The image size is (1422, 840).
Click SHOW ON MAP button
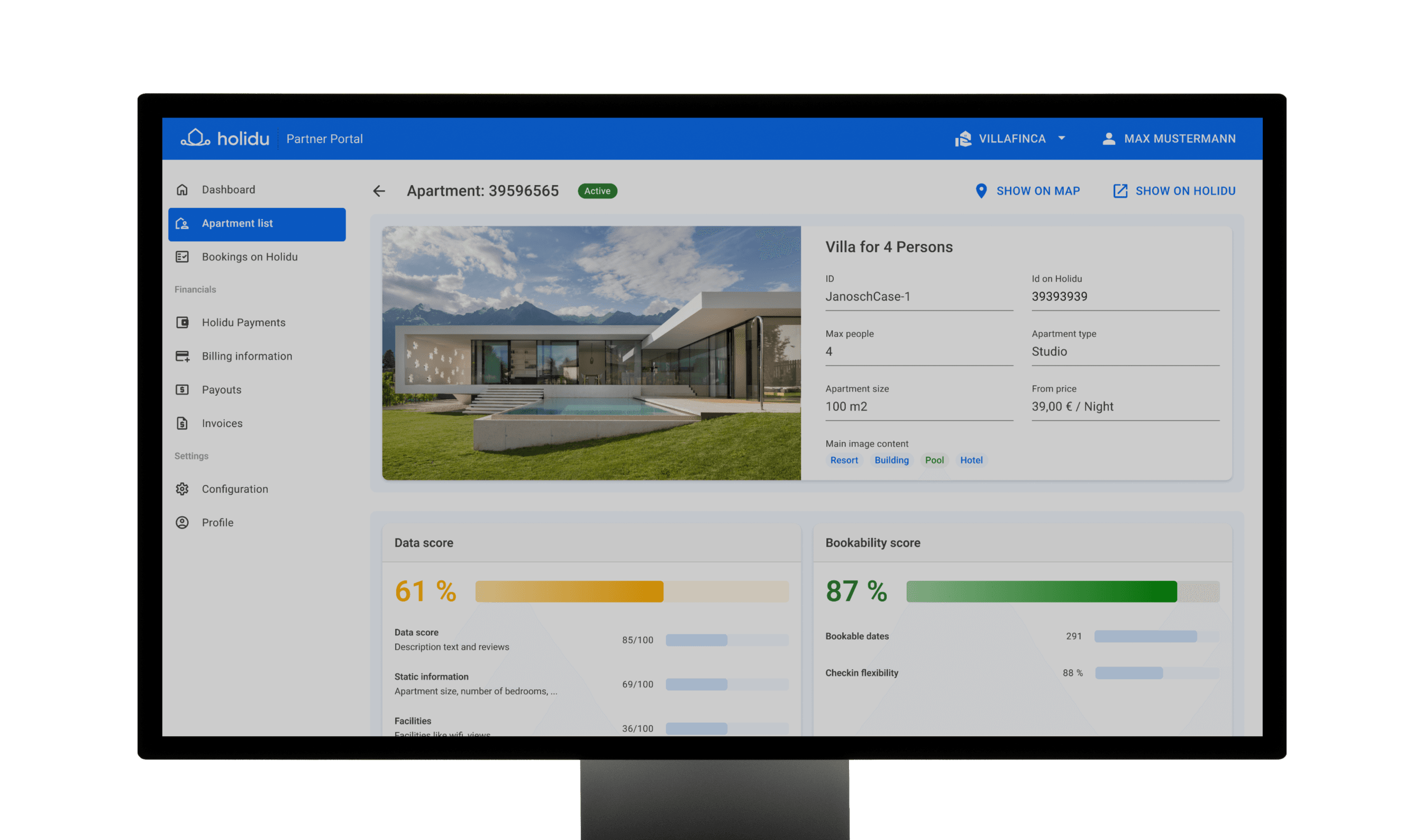pyautogui.click(x=1037, y=191)
